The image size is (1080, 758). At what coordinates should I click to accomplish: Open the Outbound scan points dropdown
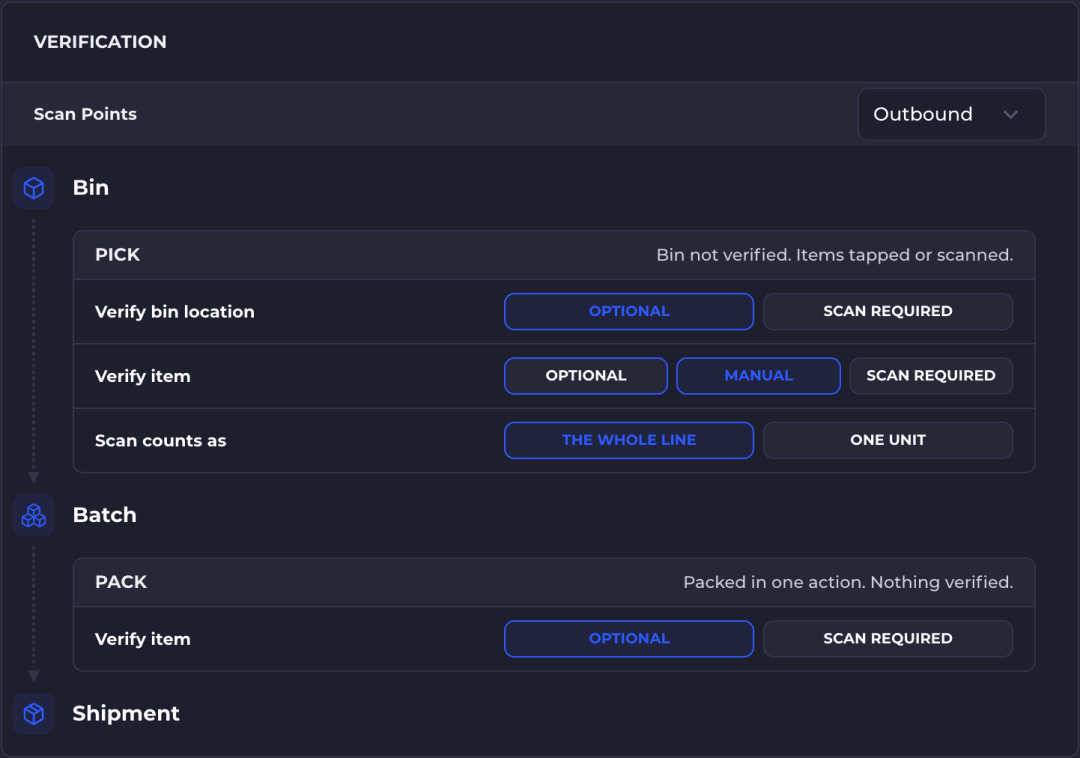point(951,114)
